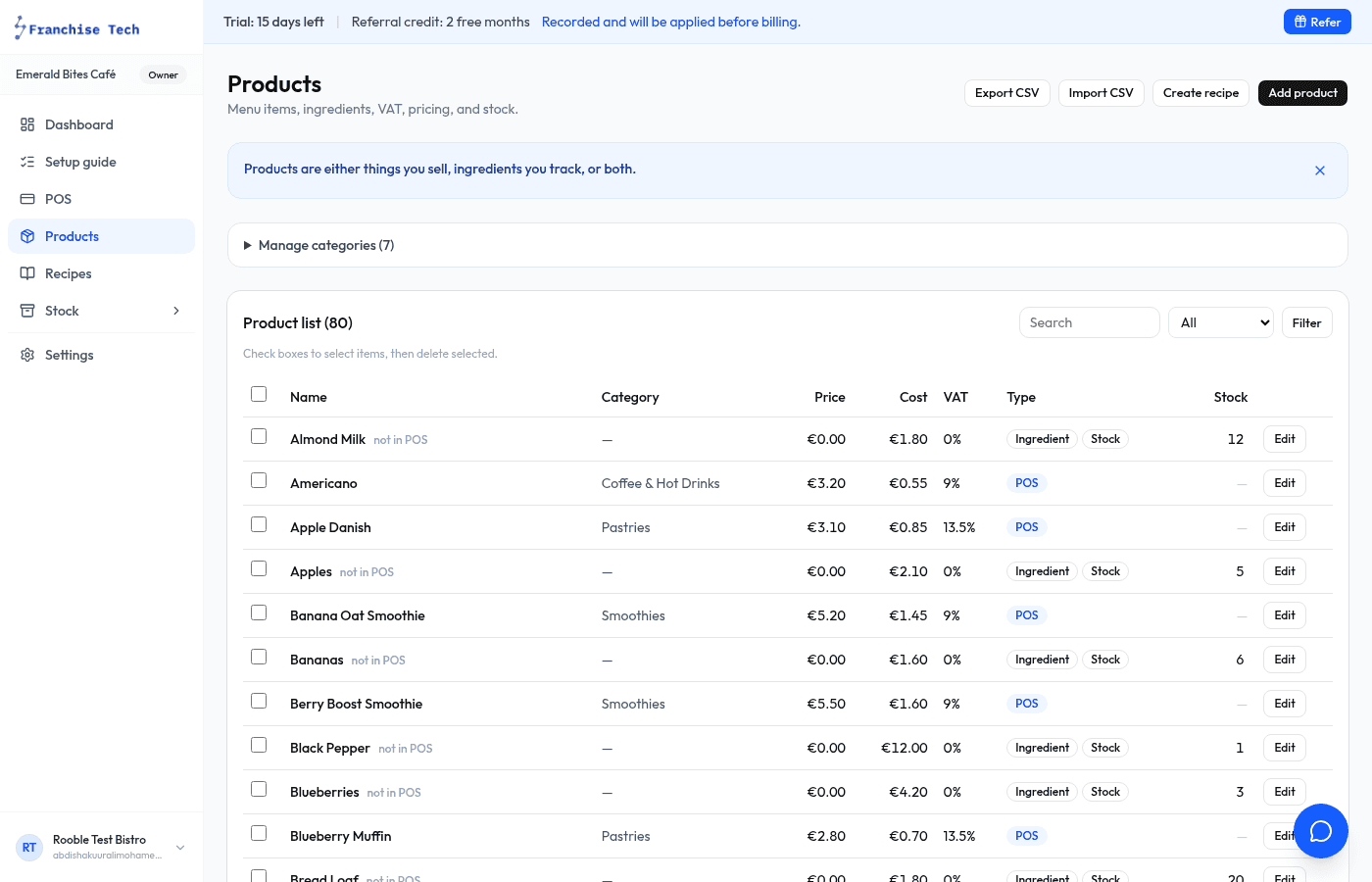Image resolution: width=1372 pixels, height=882 pixels.
Task: Check the Americano row checkbox
Action: (259, 480)
